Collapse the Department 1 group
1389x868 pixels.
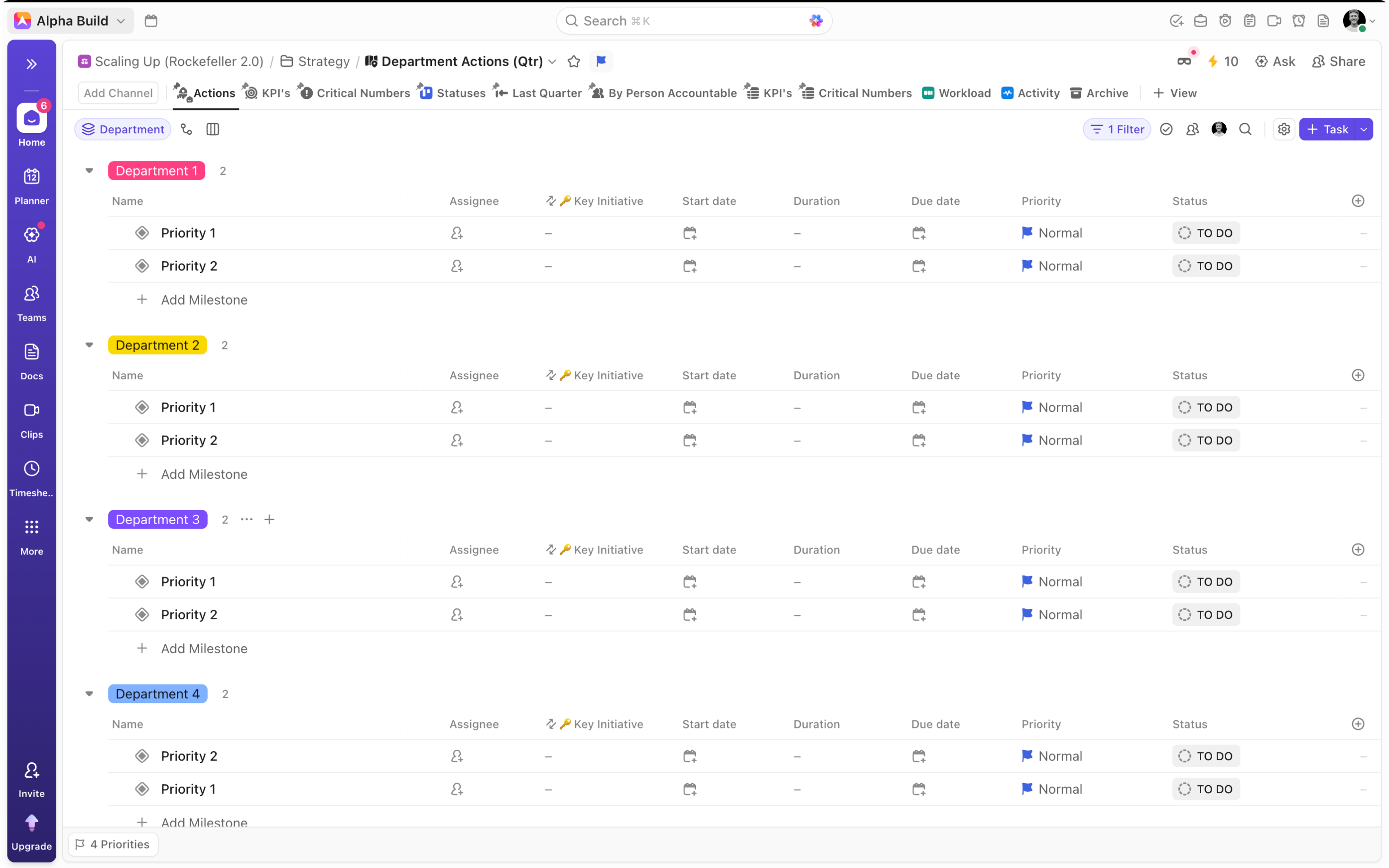[89, 170]
